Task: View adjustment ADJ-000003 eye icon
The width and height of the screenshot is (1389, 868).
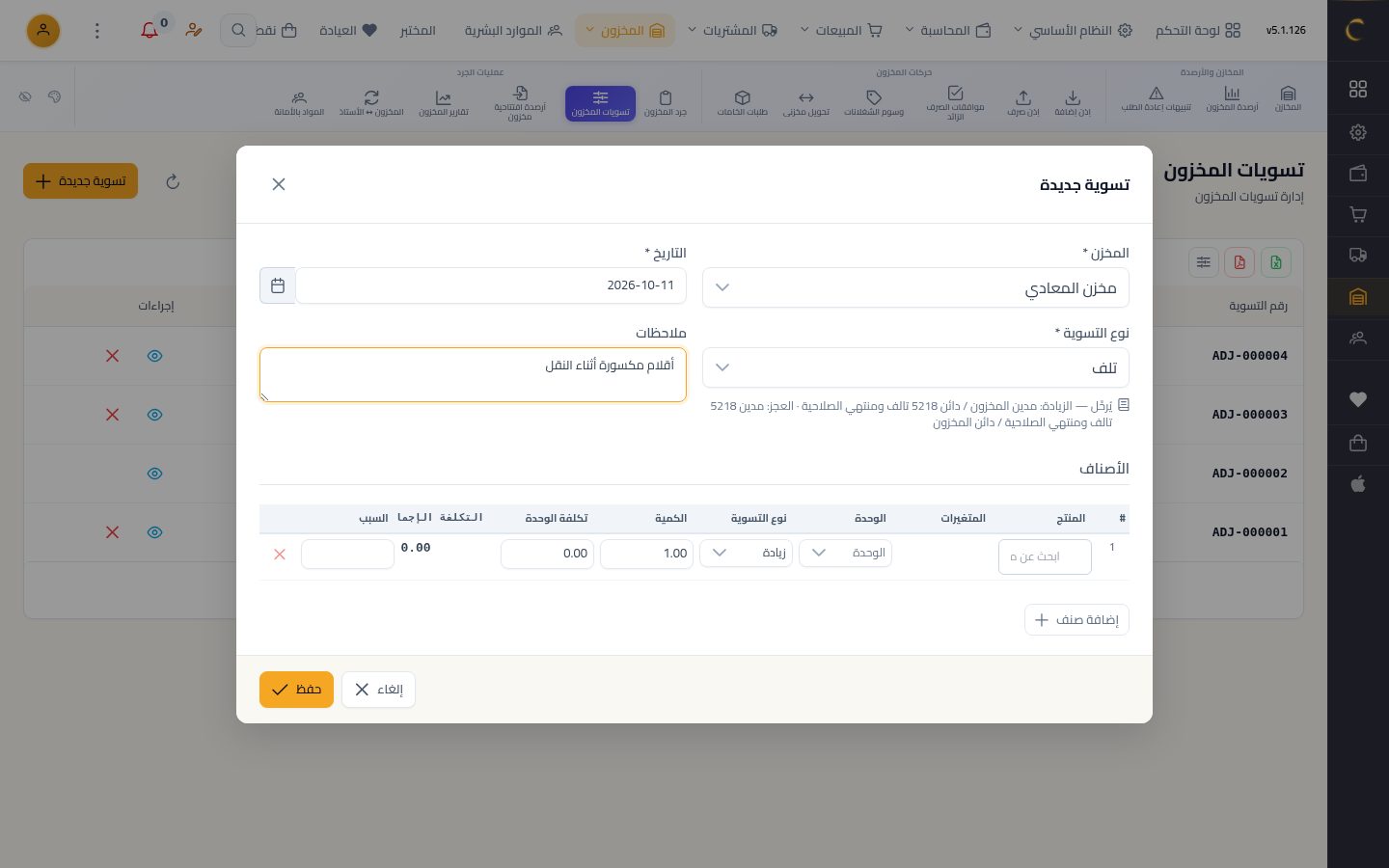Action: pos(154,415)
